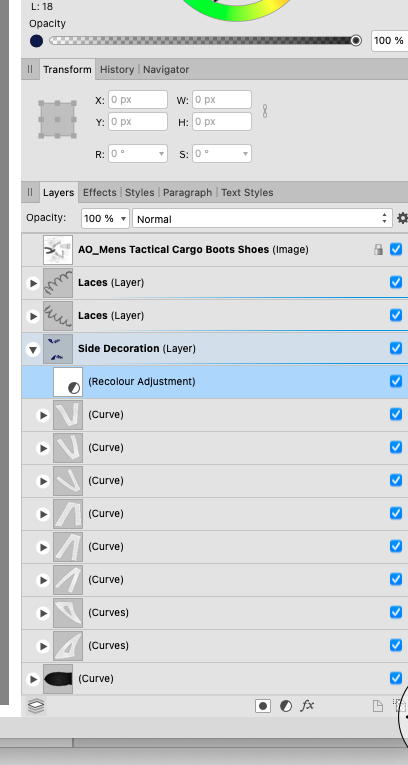This screenshot has width=408, height=765.
Task: Expand the first Laces layer
Action: coord(33,283)
